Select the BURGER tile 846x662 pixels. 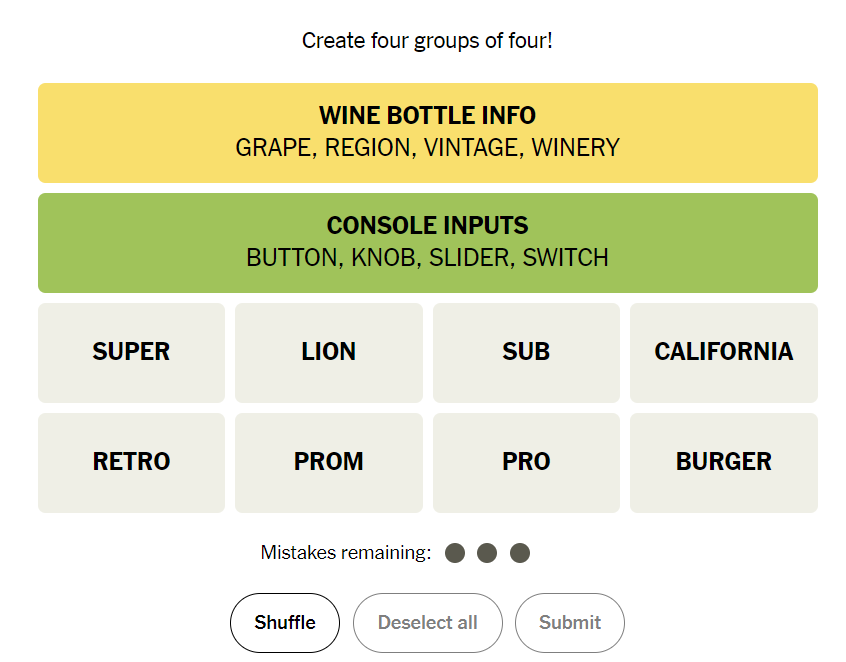coord(723,462)
